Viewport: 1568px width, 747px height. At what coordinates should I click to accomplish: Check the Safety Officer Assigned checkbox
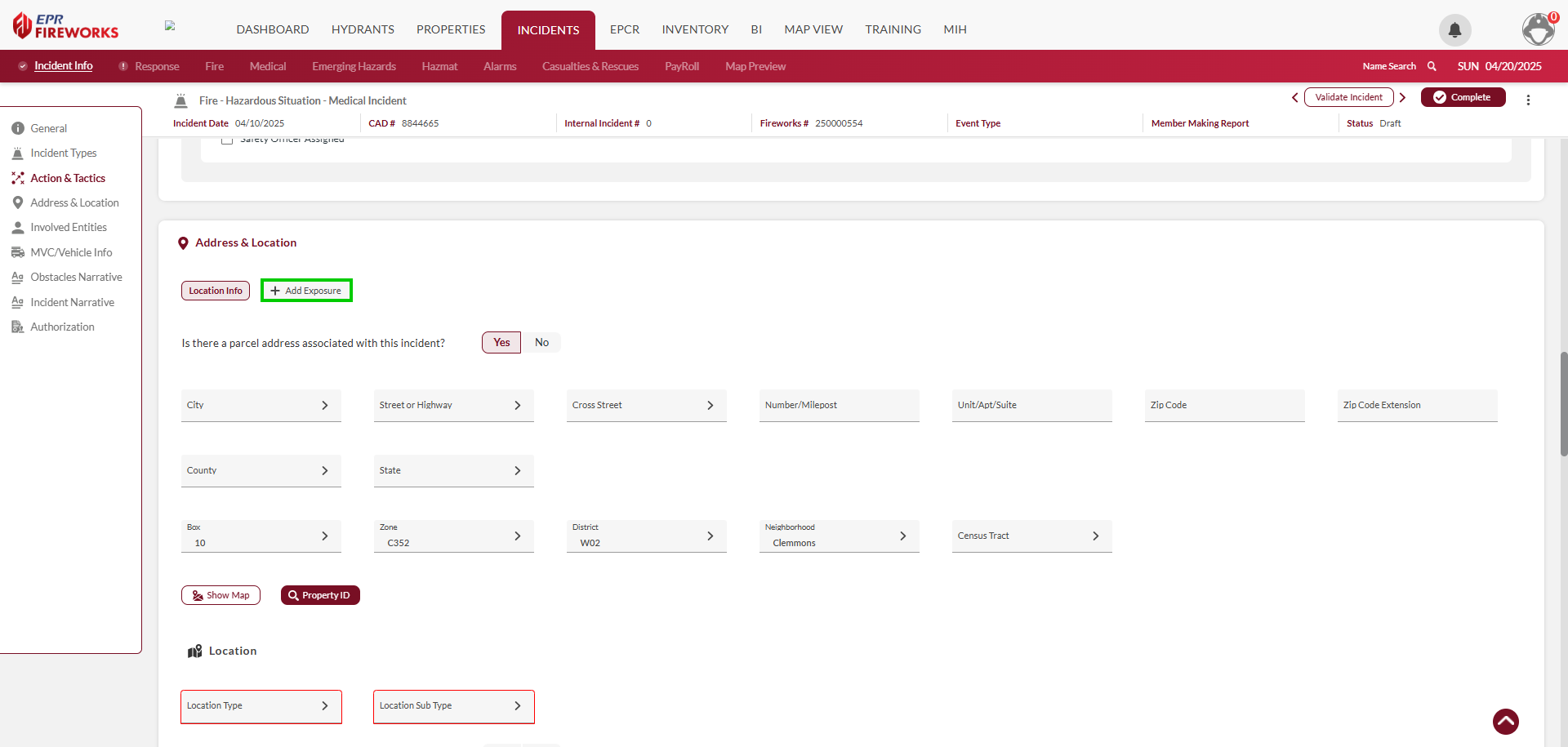[227, 140]
